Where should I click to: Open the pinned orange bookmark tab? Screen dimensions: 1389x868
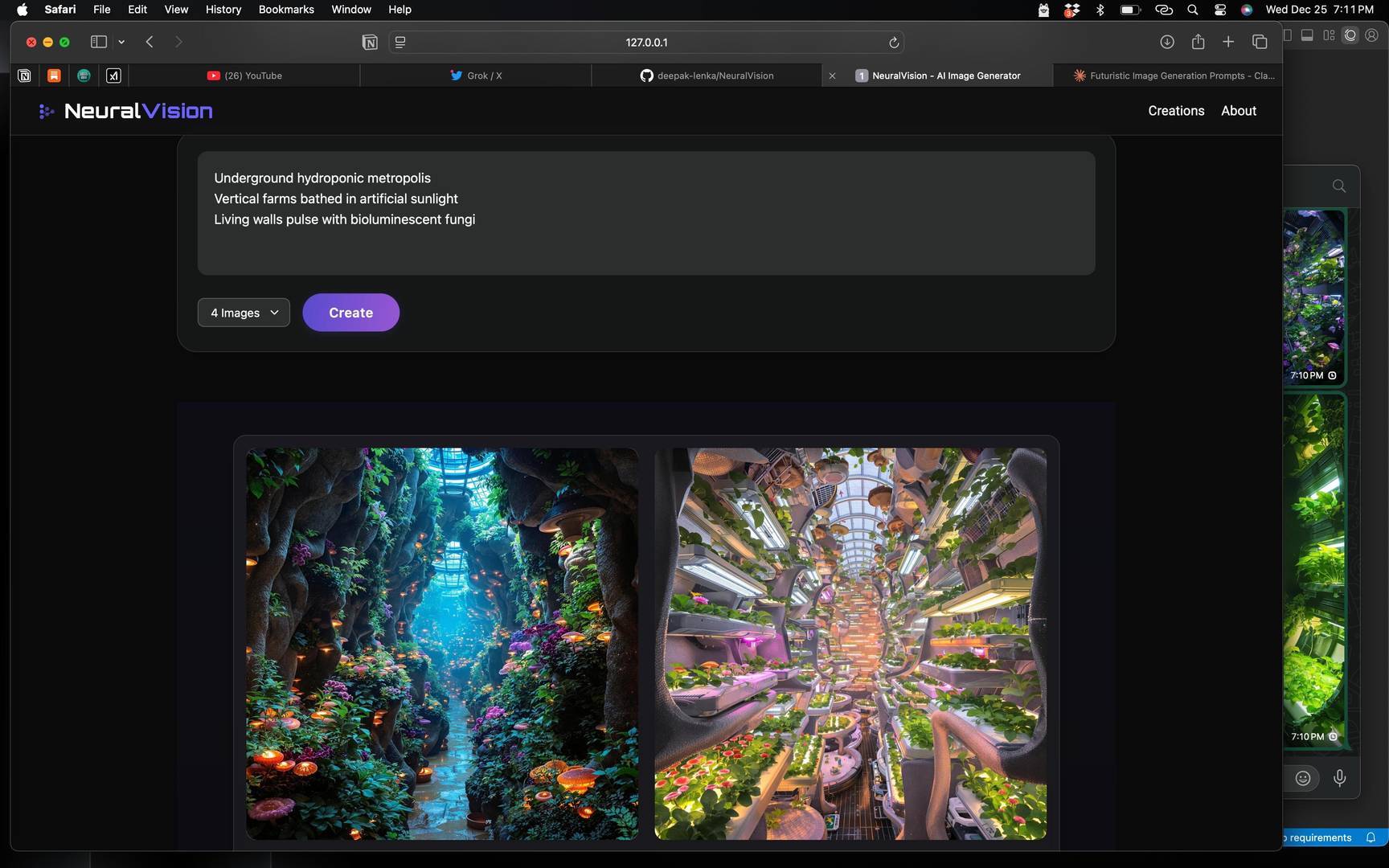point(54,76)
